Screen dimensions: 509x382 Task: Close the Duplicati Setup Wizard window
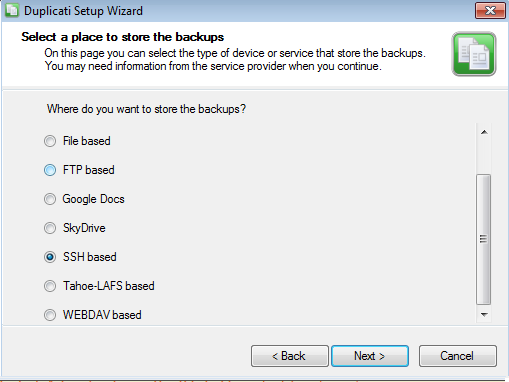[490, 11]
